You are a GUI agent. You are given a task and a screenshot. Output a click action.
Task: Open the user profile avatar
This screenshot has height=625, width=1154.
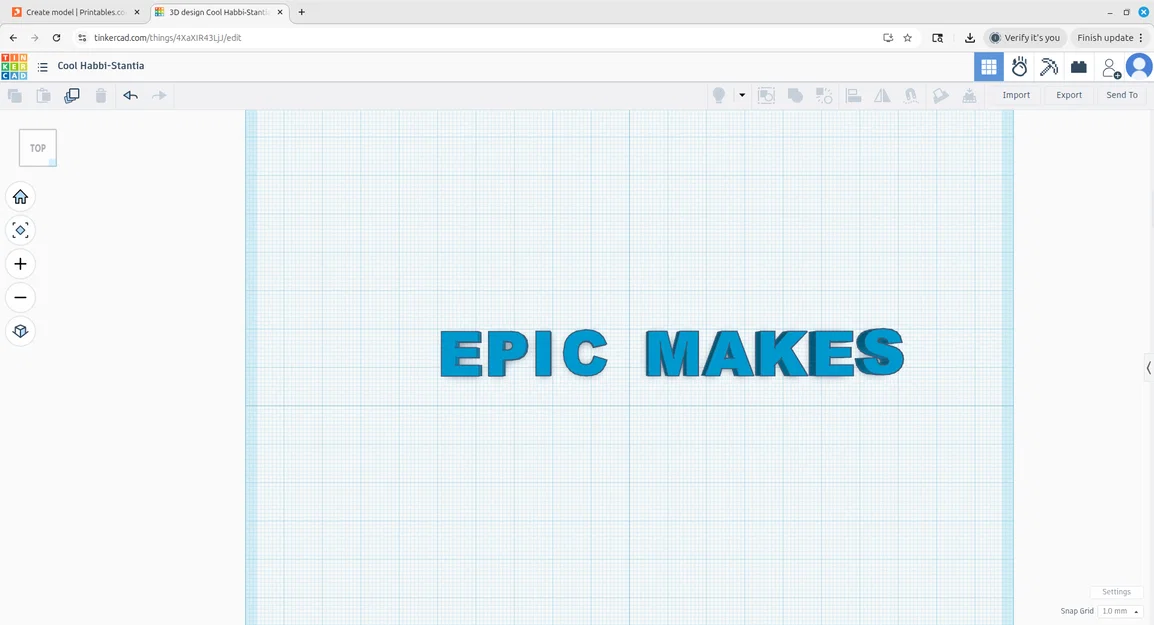[1139, 67]
